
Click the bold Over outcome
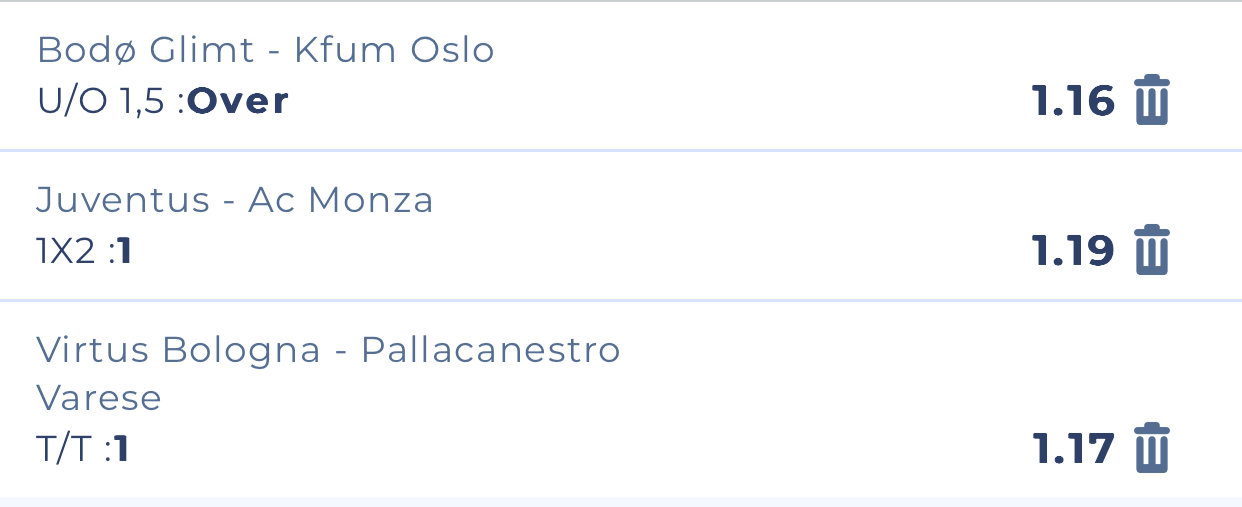click(238, 101)
